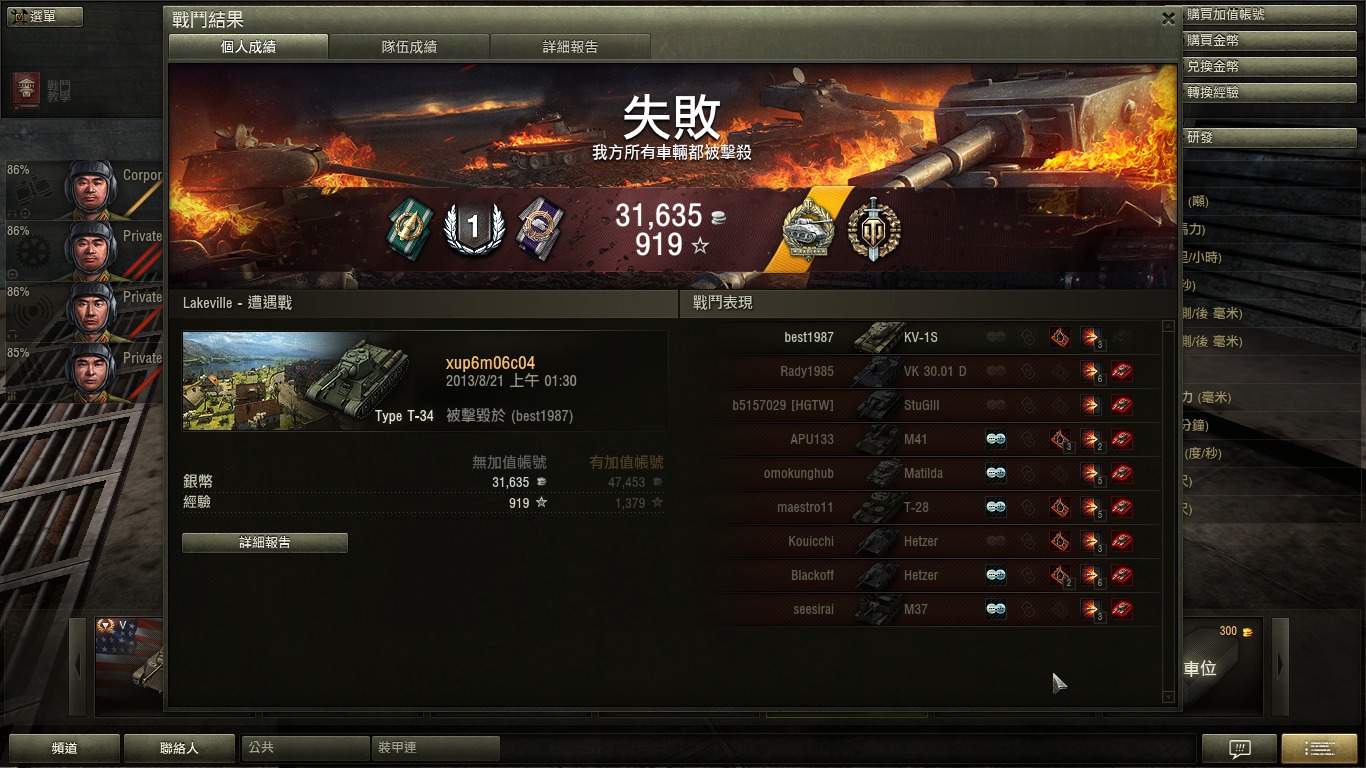Image resolution: width=1366 pixels, height=768 pixels.
Task: Click the right arrow of the tank carousel
Action: pyautogui.click(x=1280, y=666)
